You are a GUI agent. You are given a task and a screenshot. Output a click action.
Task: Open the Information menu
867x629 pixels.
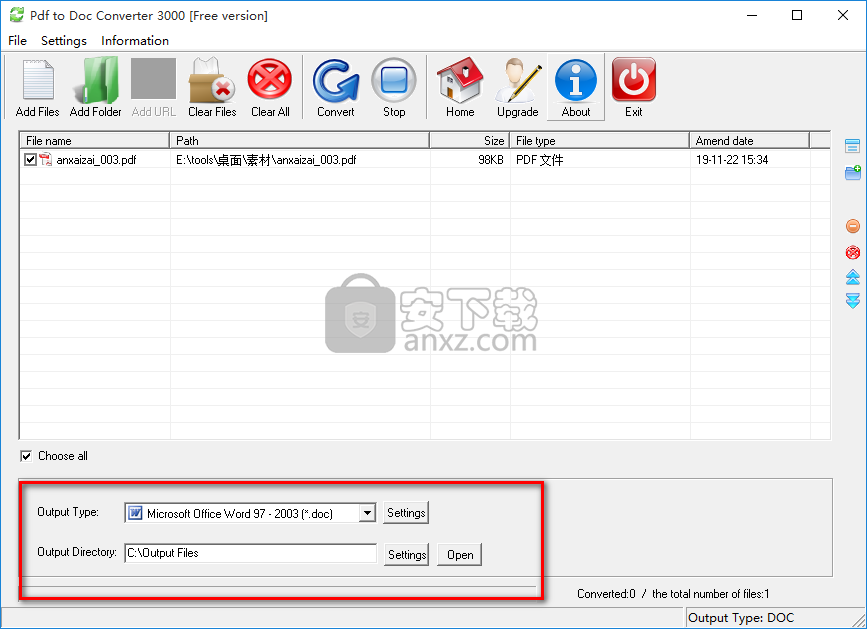135,40
